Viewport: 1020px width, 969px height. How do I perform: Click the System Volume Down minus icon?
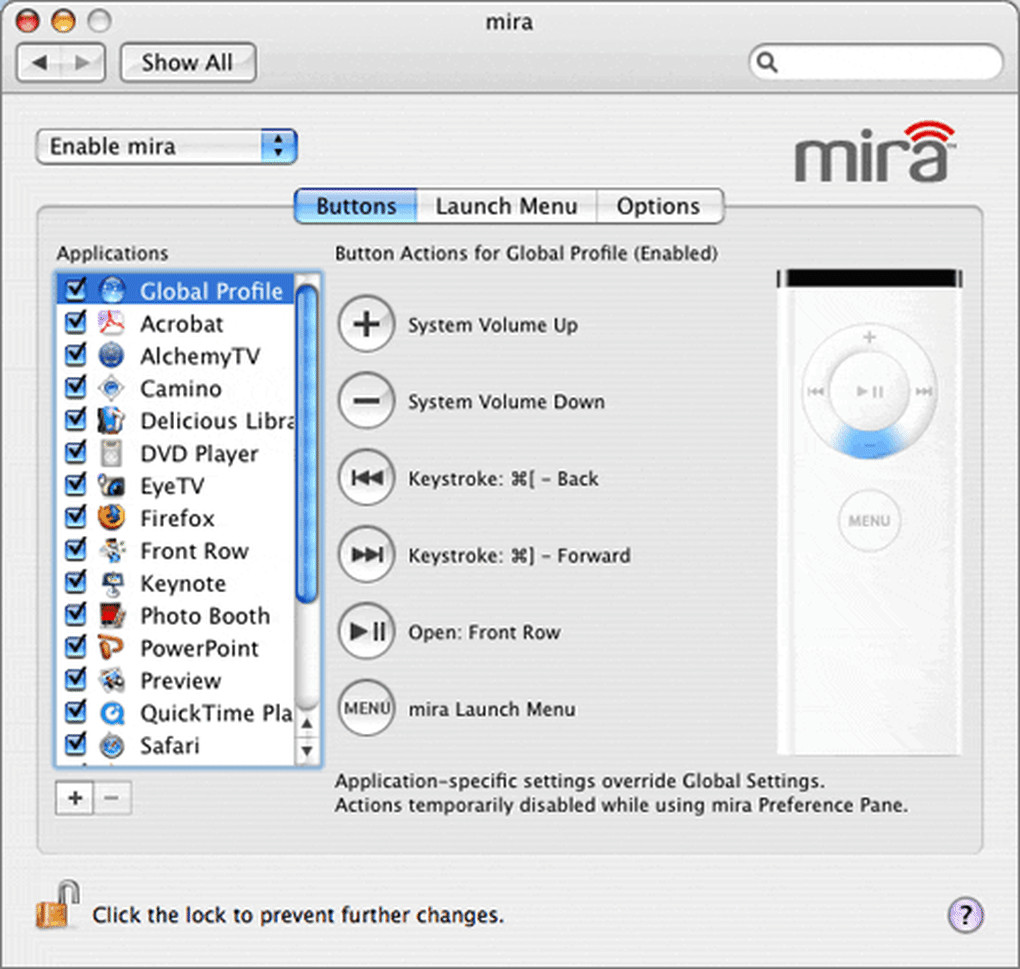[367, 402]
